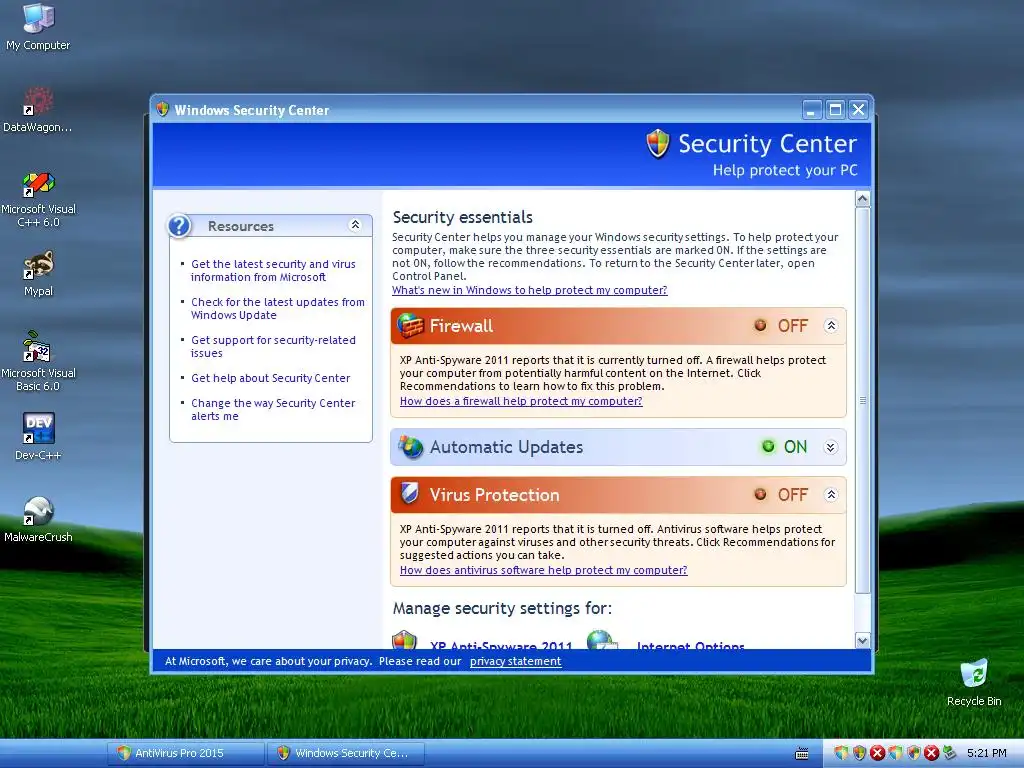Click the 'Help protect your PC' tagline
This screenshot has width=1024, height=768.
pyautogui.click(x=785, y=170)
